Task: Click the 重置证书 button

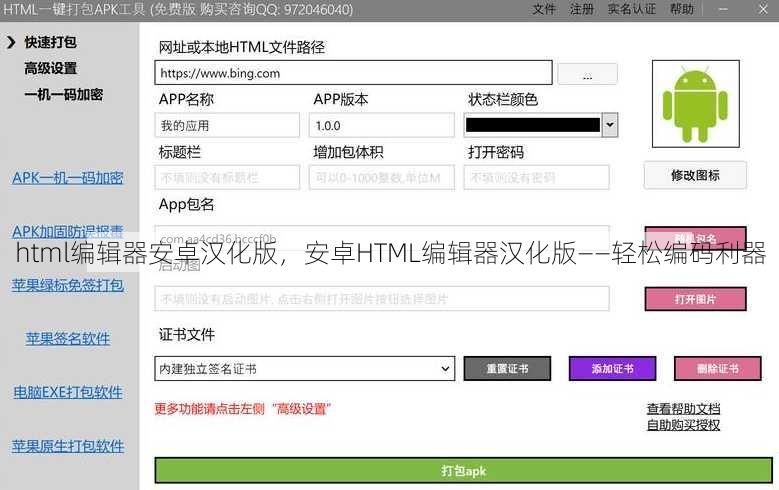Action: point(507,369)
